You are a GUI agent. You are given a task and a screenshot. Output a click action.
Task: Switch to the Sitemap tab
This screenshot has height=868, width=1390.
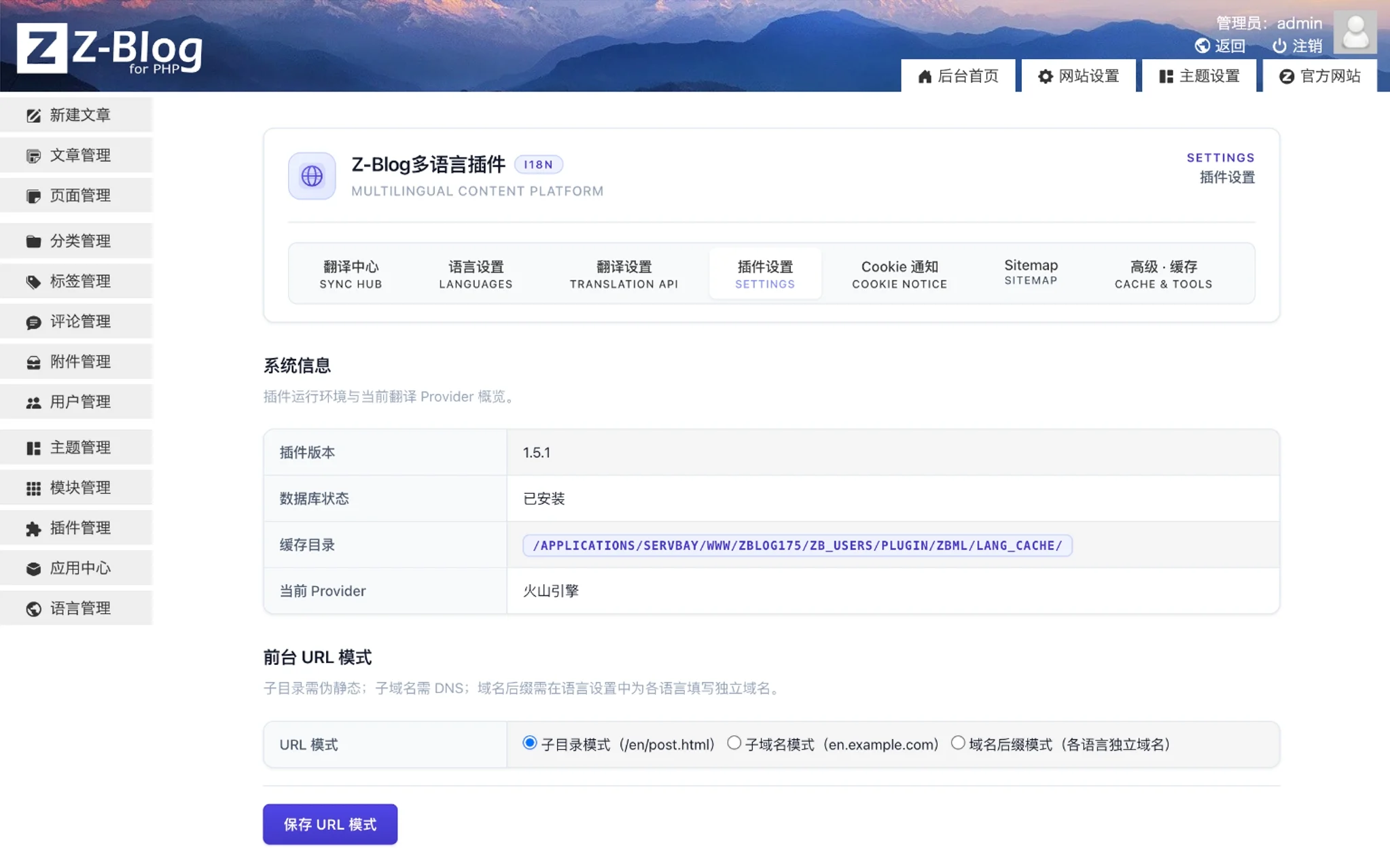(1031, 272)
